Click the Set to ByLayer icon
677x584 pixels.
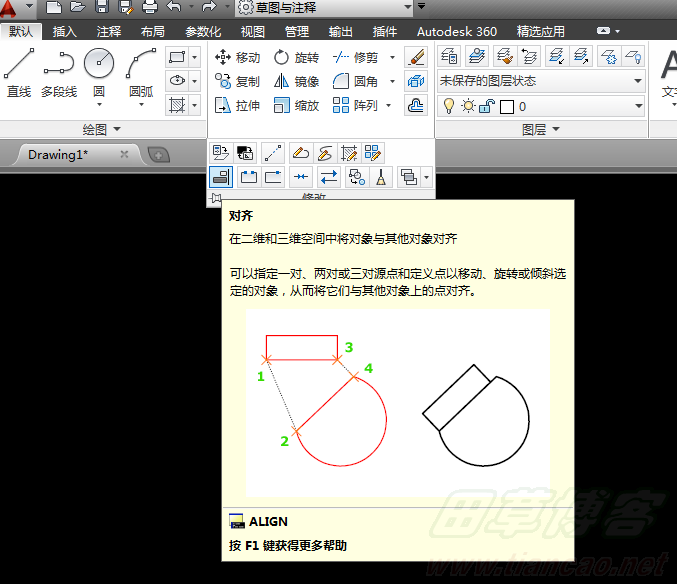[221, 153]
